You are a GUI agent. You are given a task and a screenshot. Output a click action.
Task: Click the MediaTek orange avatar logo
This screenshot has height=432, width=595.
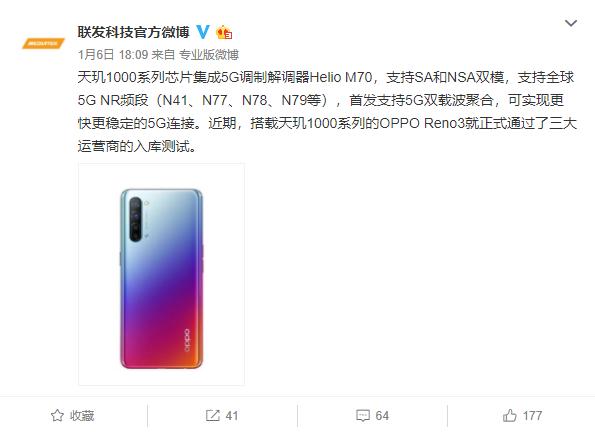(x=43, y=44)
